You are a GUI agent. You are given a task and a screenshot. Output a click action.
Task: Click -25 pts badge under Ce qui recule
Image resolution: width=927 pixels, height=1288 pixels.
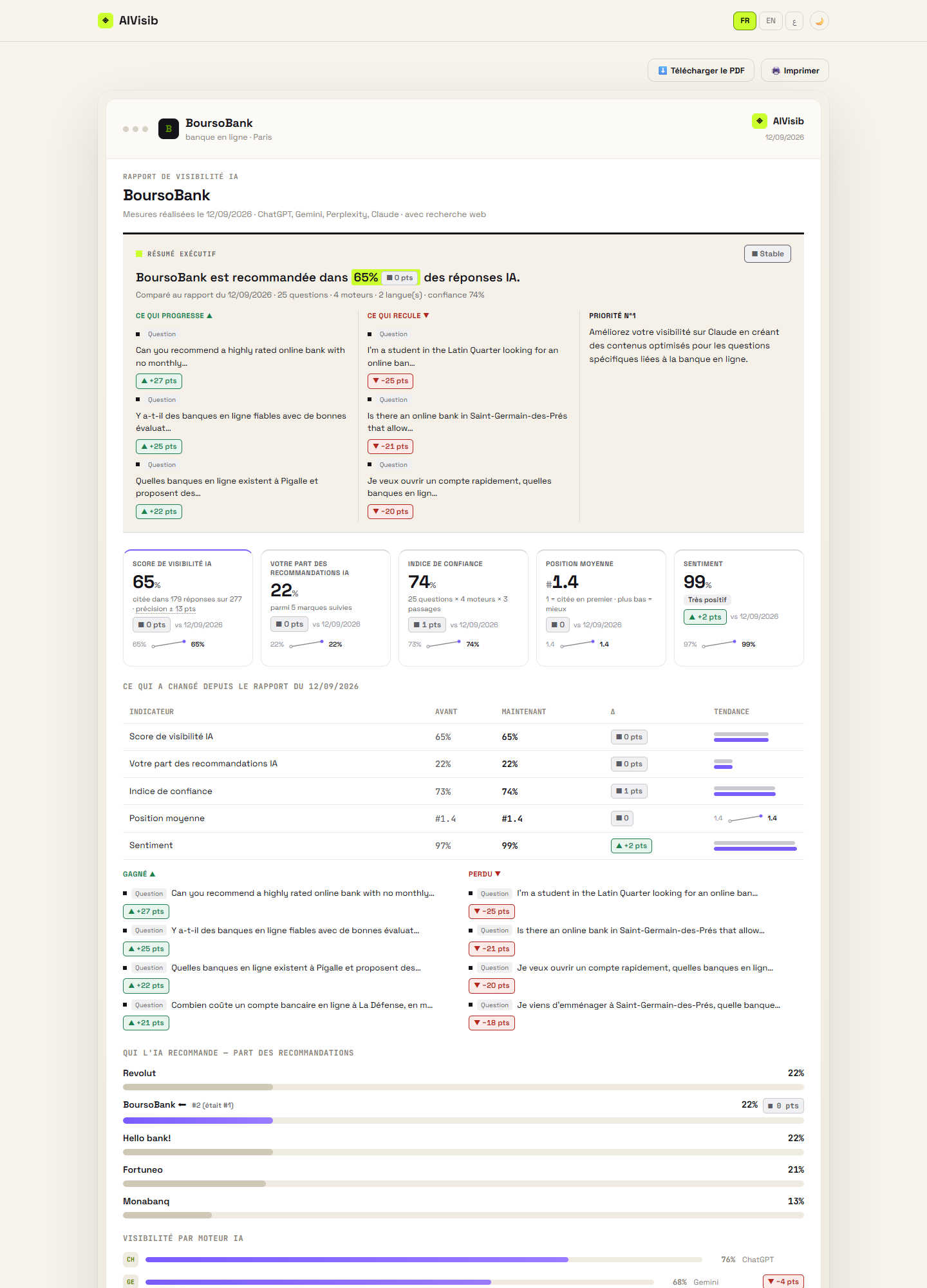390,381
